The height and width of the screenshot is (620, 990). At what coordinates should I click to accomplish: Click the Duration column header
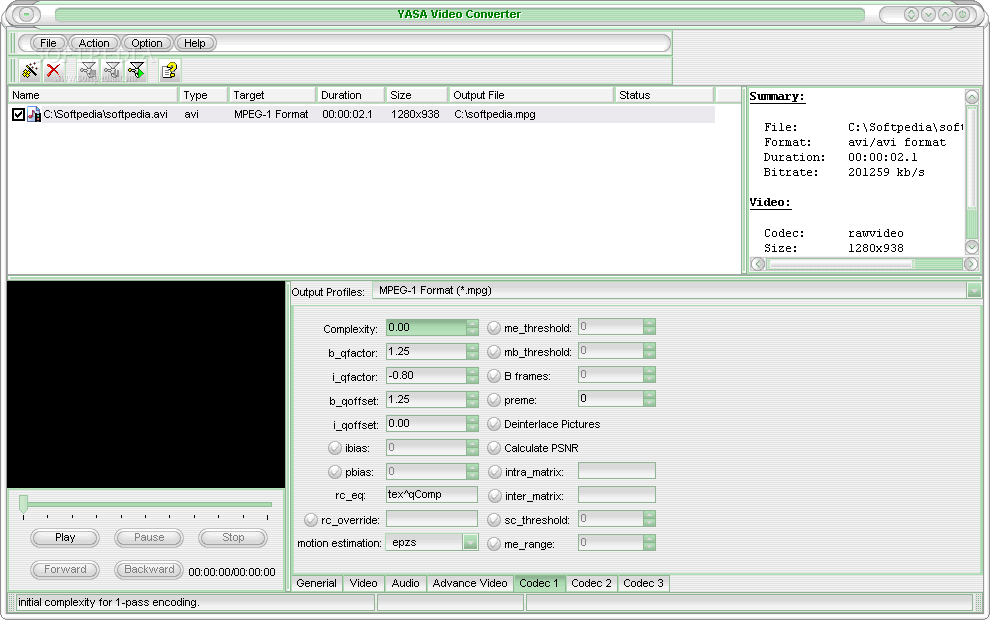coord(350,95)
